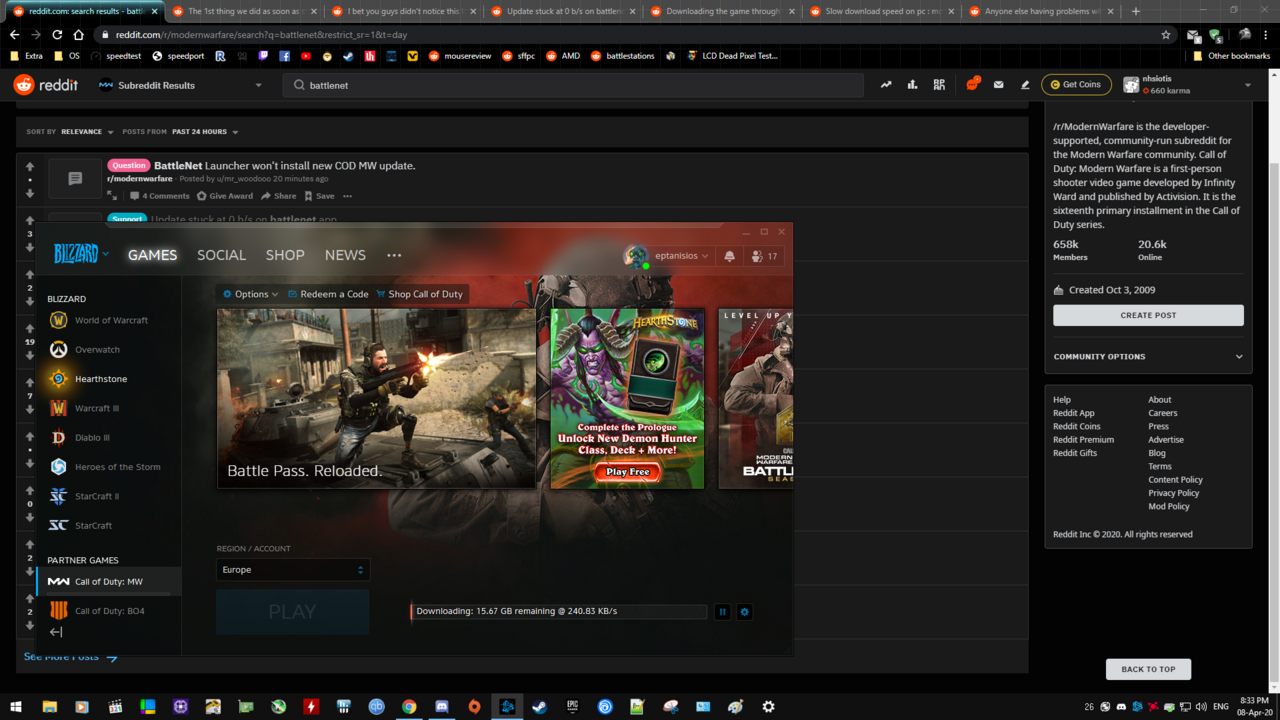1280x720 pixels.
Task: Click Play Free on Hearthstone ad
Action: [x=627, y=471]
